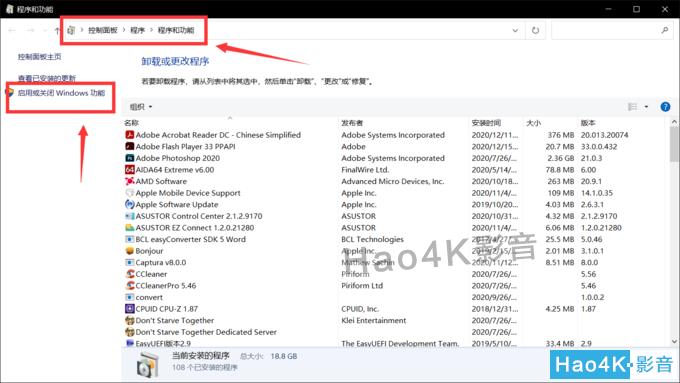680x383 pixels.
Task: Click the Don't Starve Together Dedicated Server icon
Action: [x=129, y=332]
